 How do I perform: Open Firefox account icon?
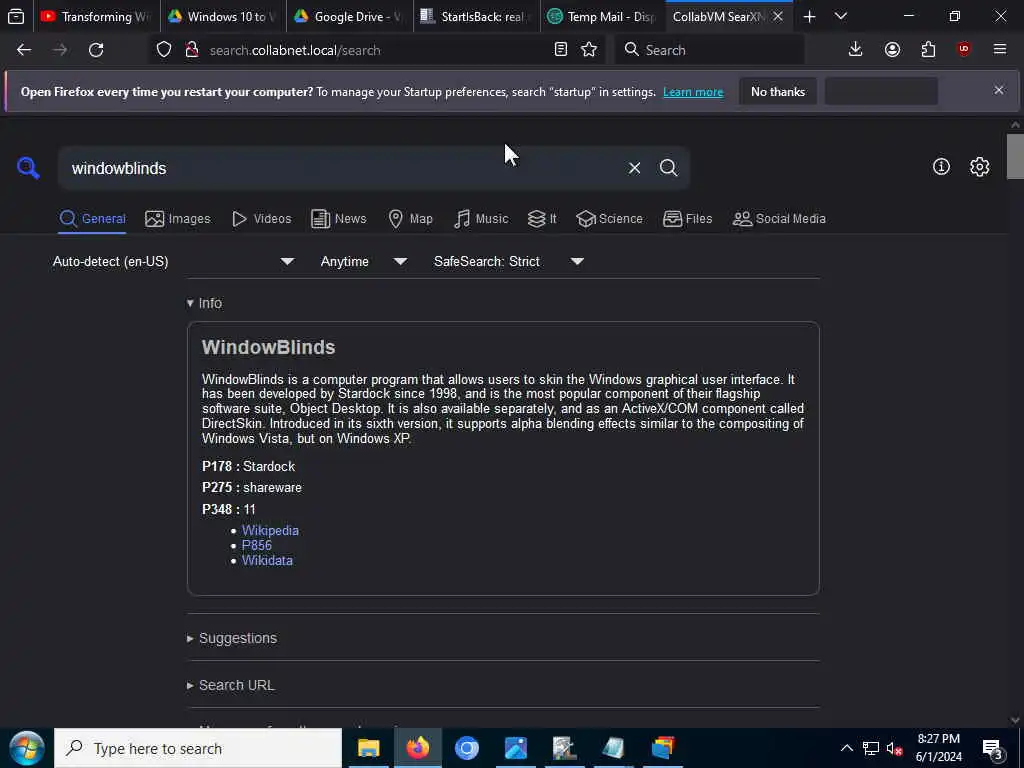[892, 50]
